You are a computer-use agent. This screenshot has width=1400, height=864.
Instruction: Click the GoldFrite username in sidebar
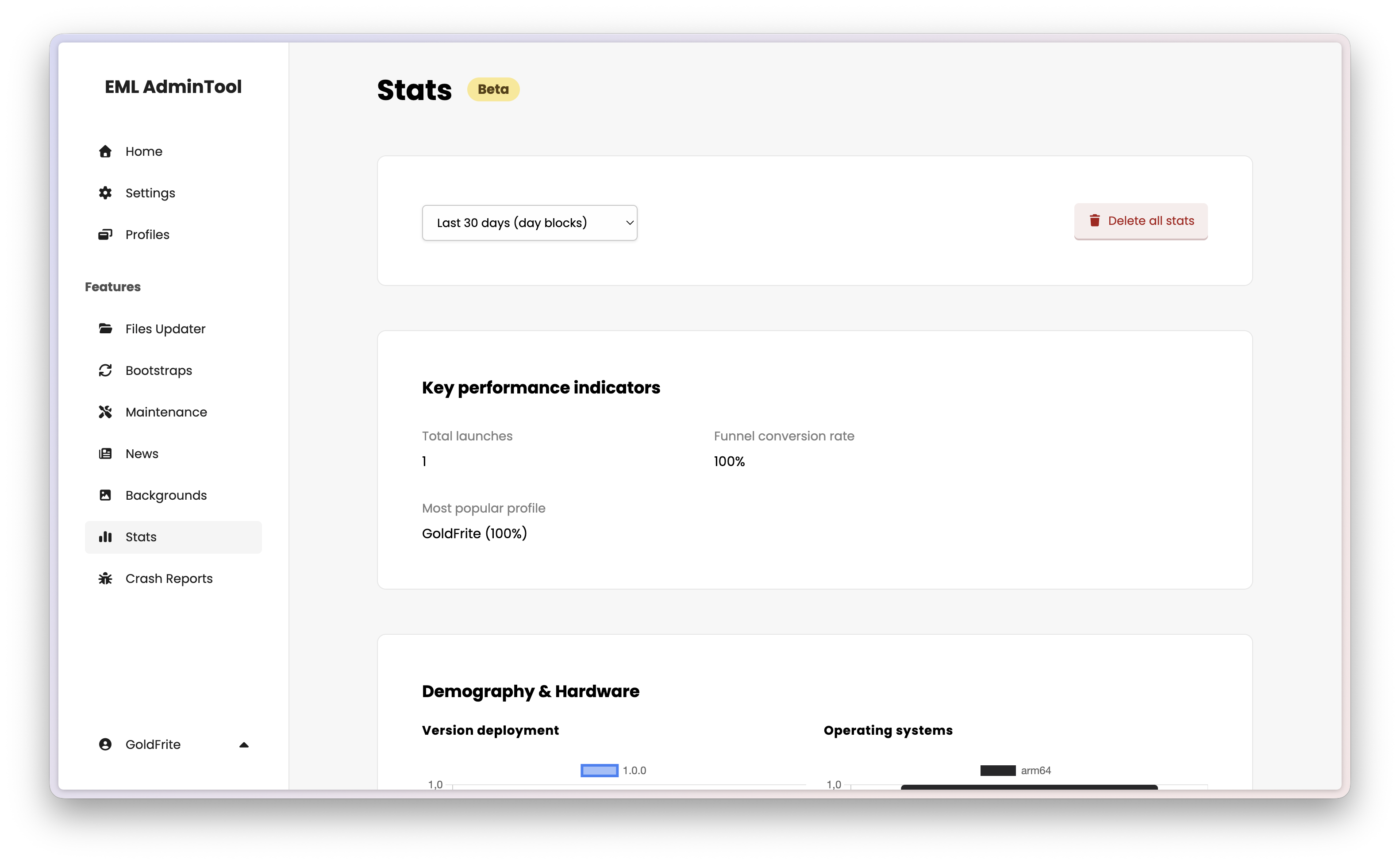coord(153,744)
